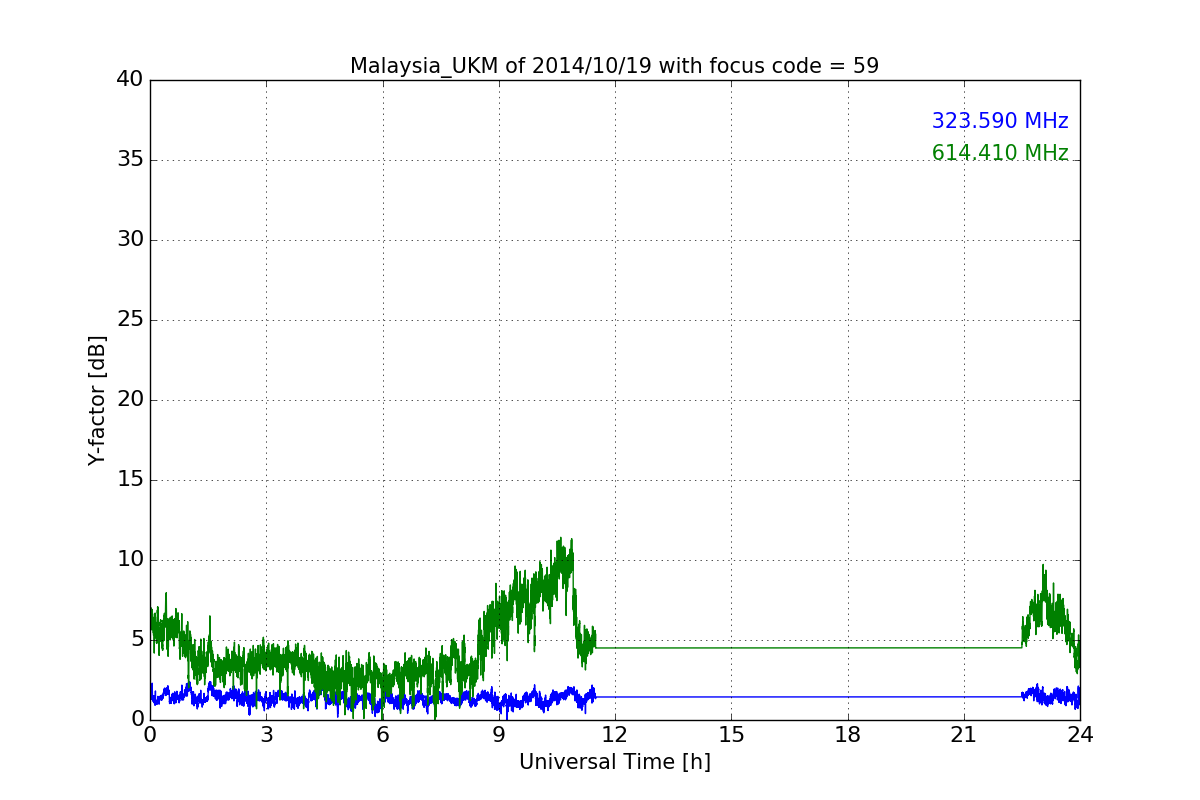Viewport: 1200px width, 800px height.
Task: Click the y-axis tick label '35'
Action: pyautogui.click(x=130, y=160)
